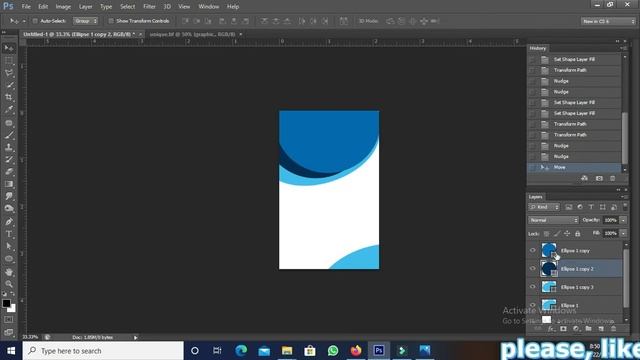The width and height of the screenshot is (640, 360).
Task: Open the Auto-Select Group dropdown
Action: point(85,21)
